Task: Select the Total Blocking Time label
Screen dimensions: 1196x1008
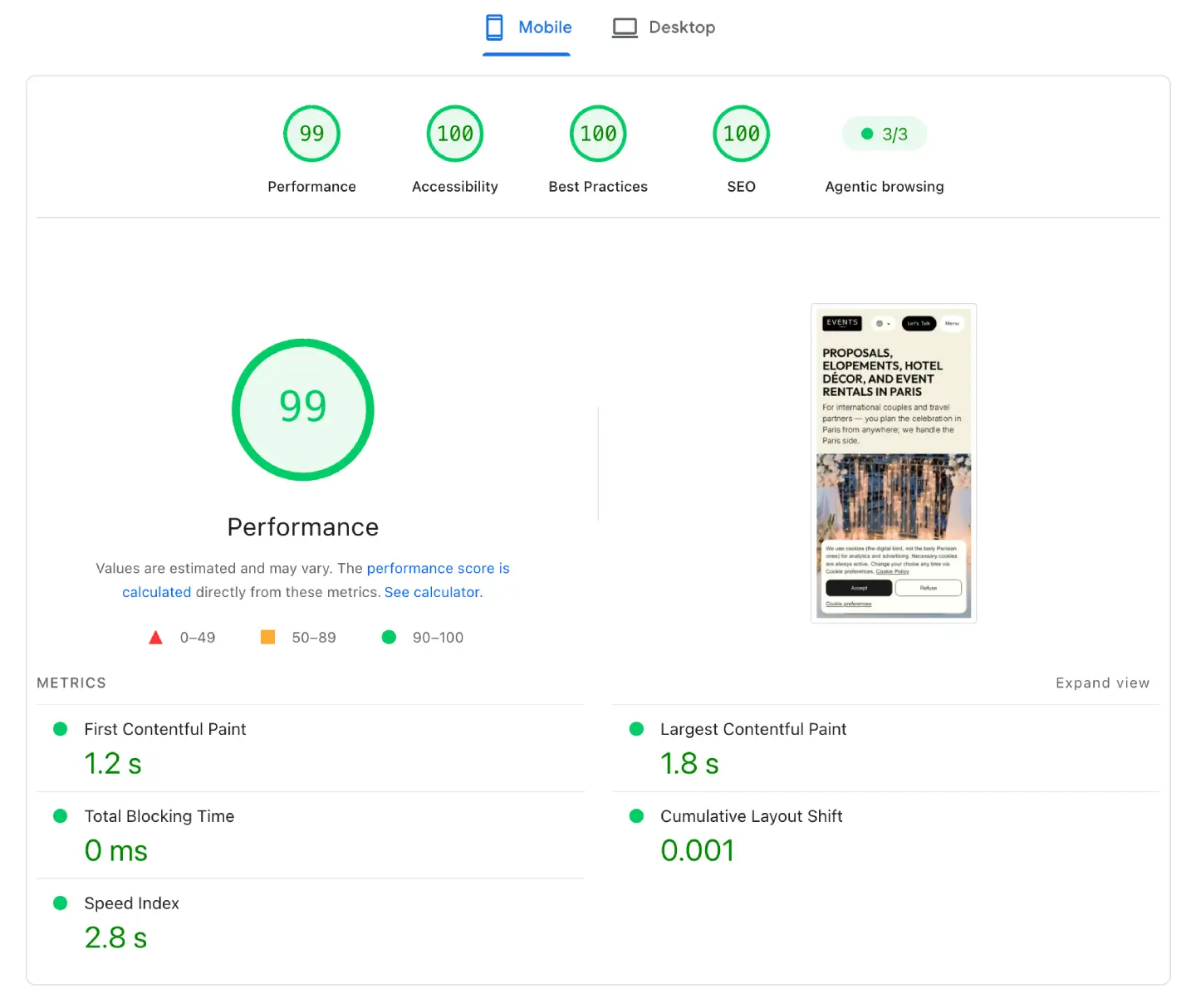Action: pos(159,816)
